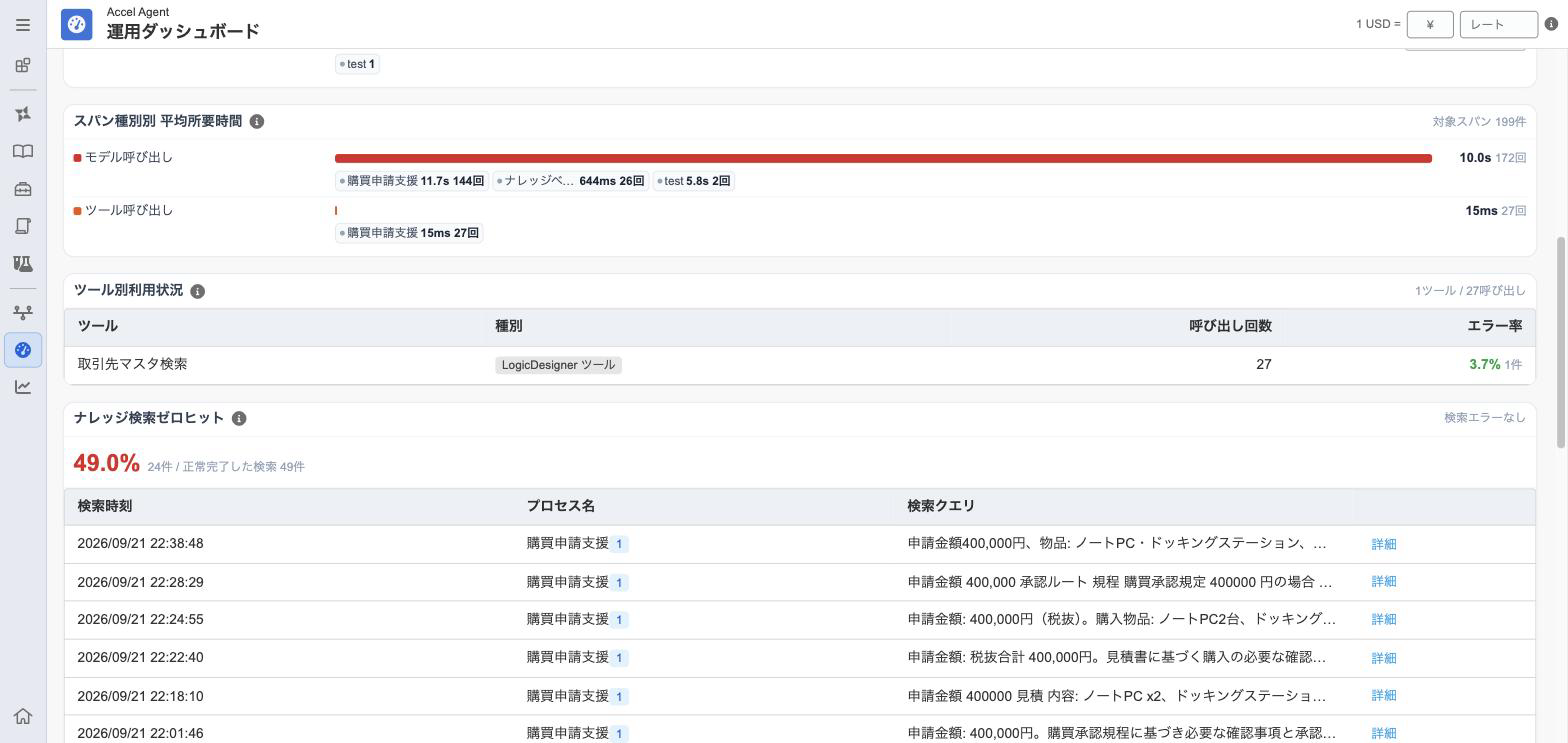Go to the home icon in sidebar
The width and height of the screenshot is (1568, 743).
[x=23, y=716]
